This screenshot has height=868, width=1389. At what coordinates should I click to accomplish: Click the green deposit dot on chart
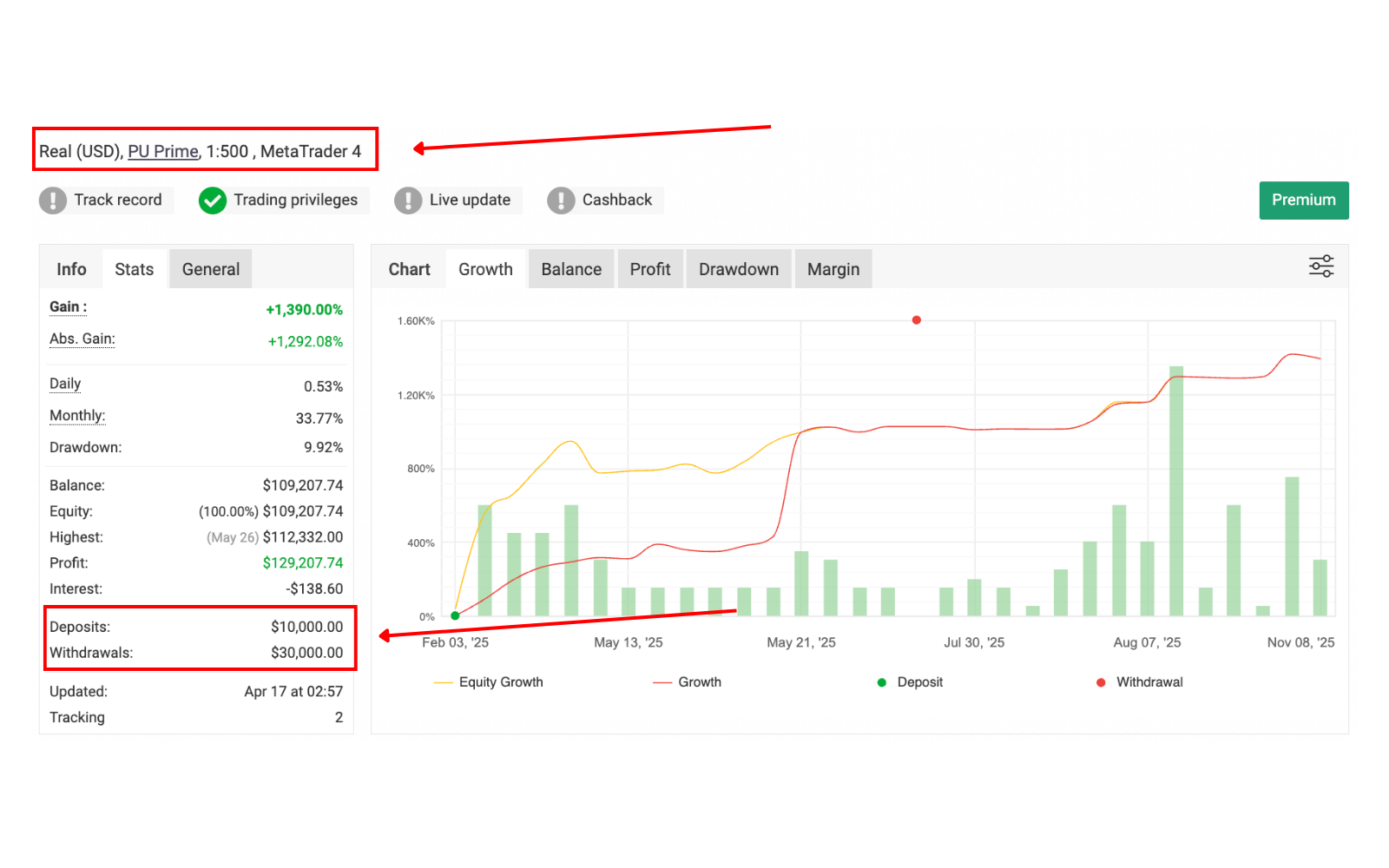click(455, 615)
